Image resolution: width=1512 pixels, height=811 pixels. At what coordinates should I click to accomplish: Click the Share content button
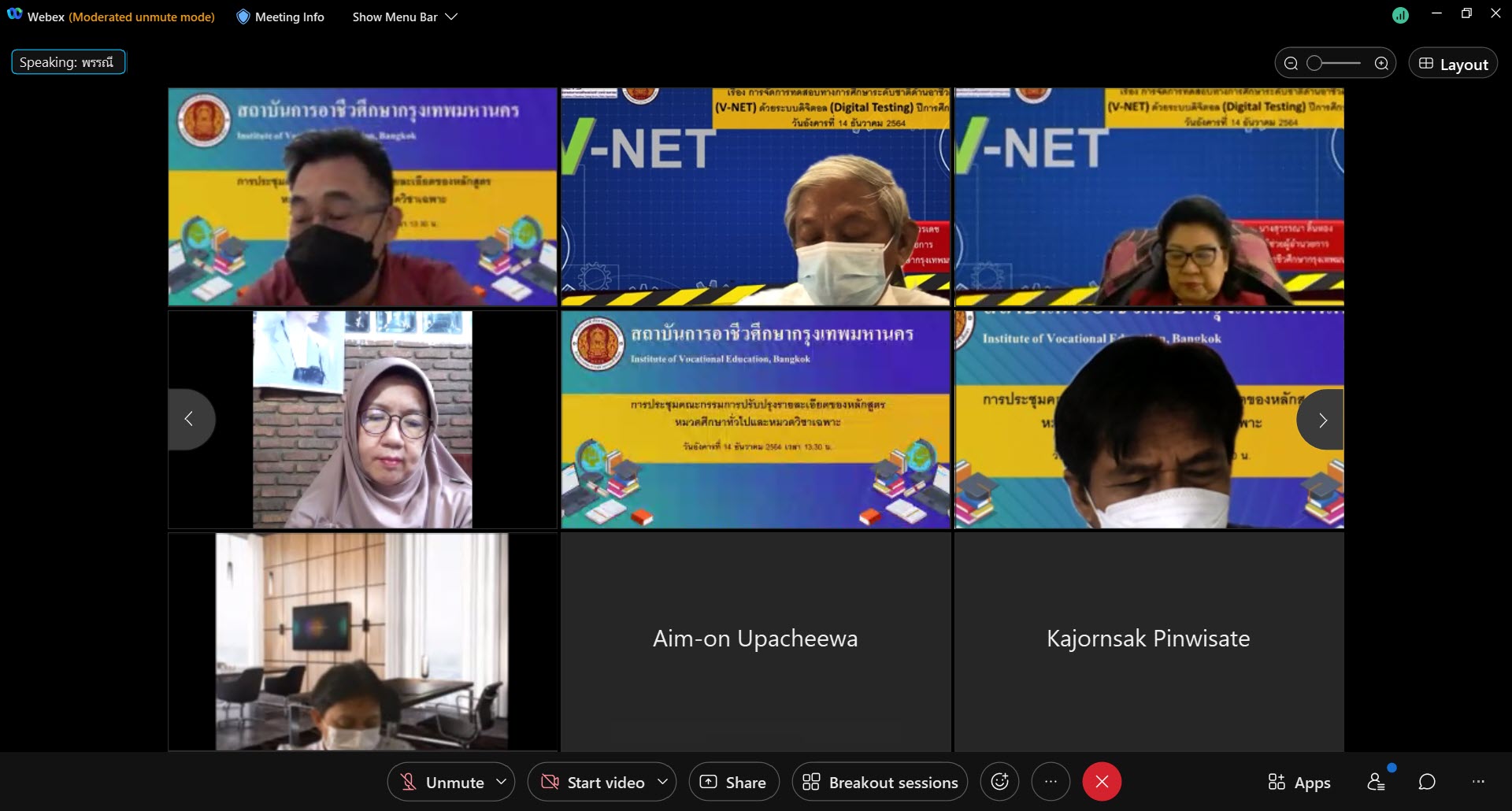click(733, 782)
